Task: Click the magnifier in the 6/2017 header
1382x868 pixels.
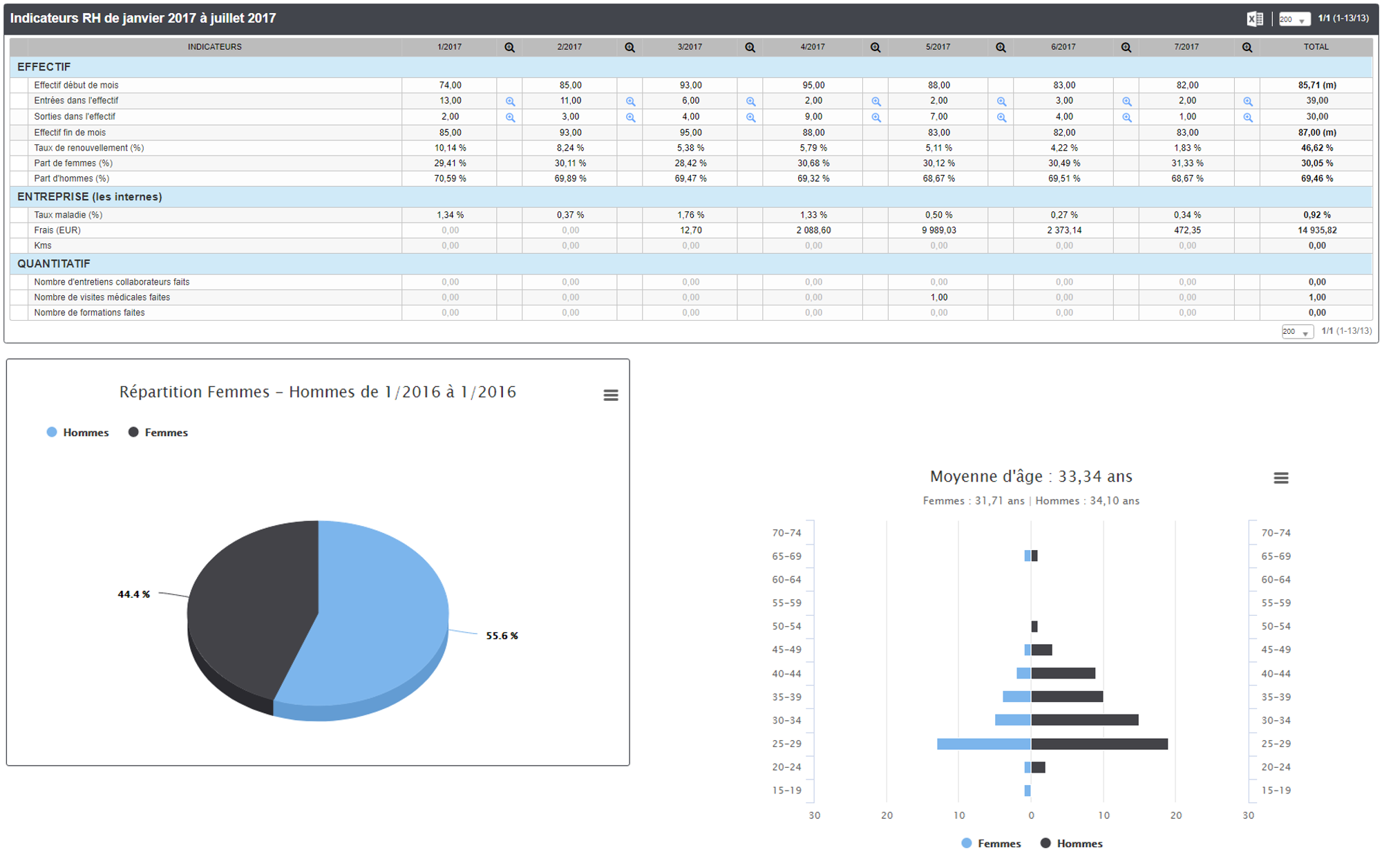Action: click(1126, 48)
